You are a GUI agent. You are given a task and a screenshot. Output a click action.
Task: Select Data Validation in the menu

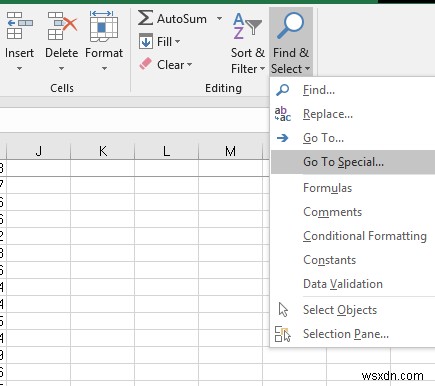(x=353, y=284)
